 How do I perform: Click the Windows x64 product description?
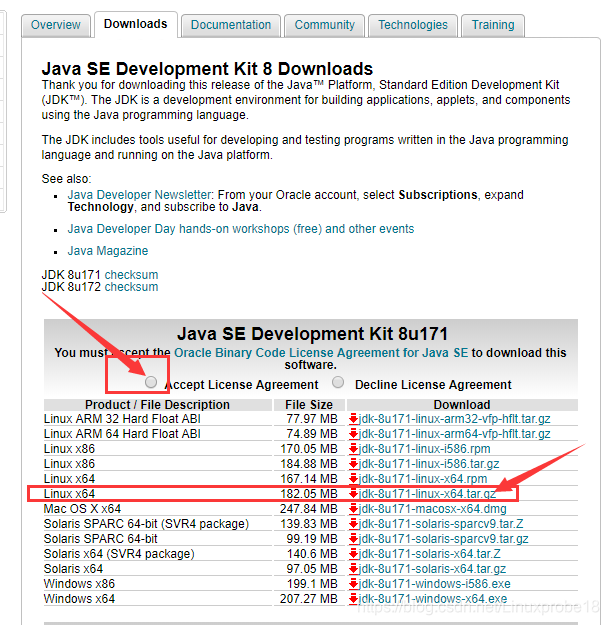79,599
